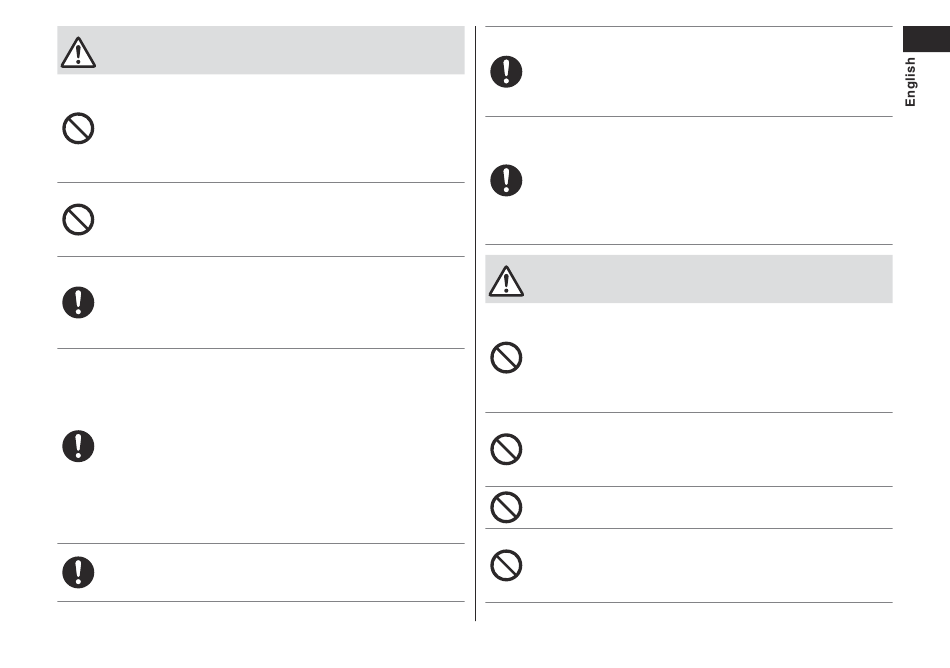Open the English language side tab label
The image size is (950, 668).
pos(910,82)
